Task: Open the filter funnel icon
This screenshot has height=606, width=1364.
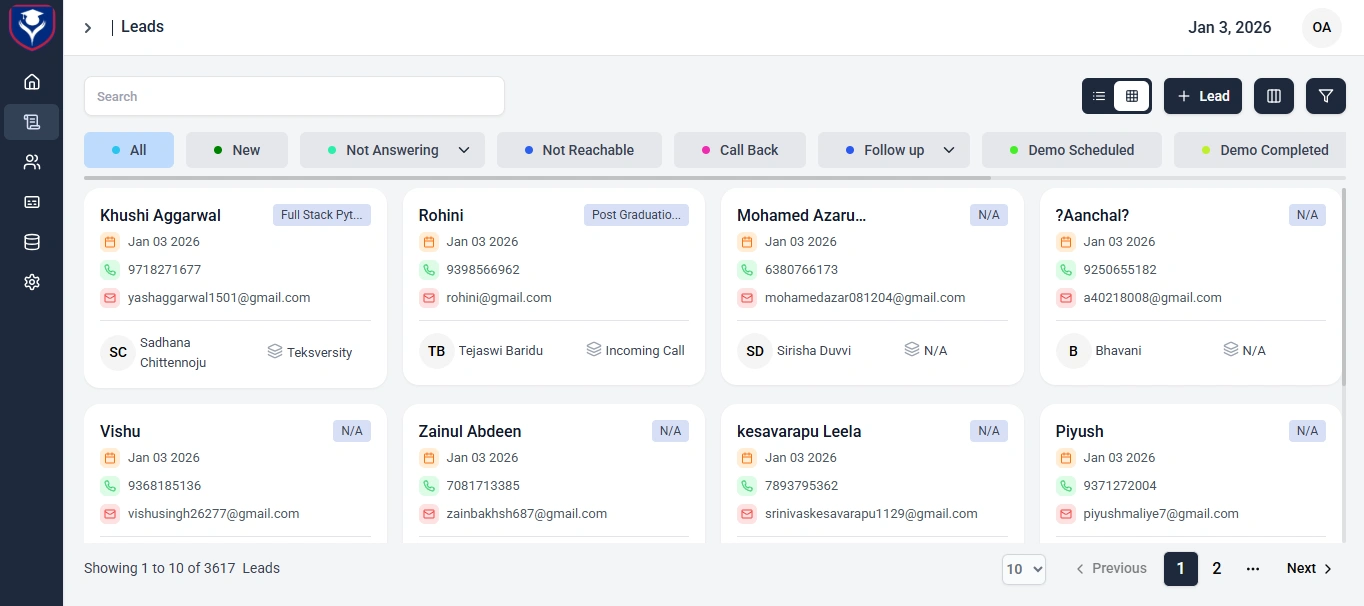Action: [x=1325, y=96]
